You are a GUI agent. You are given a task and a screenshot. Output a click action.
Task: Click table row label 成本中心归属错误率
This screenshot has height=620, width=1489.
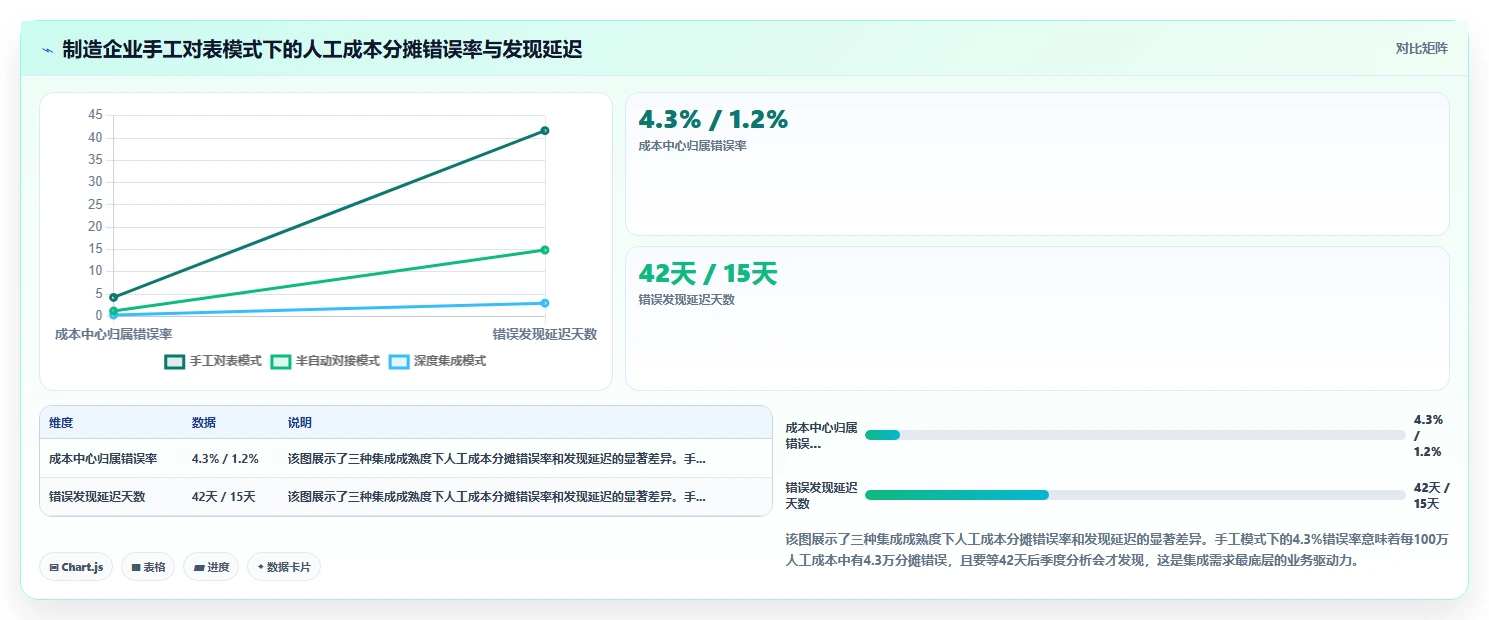pos(103,459)
